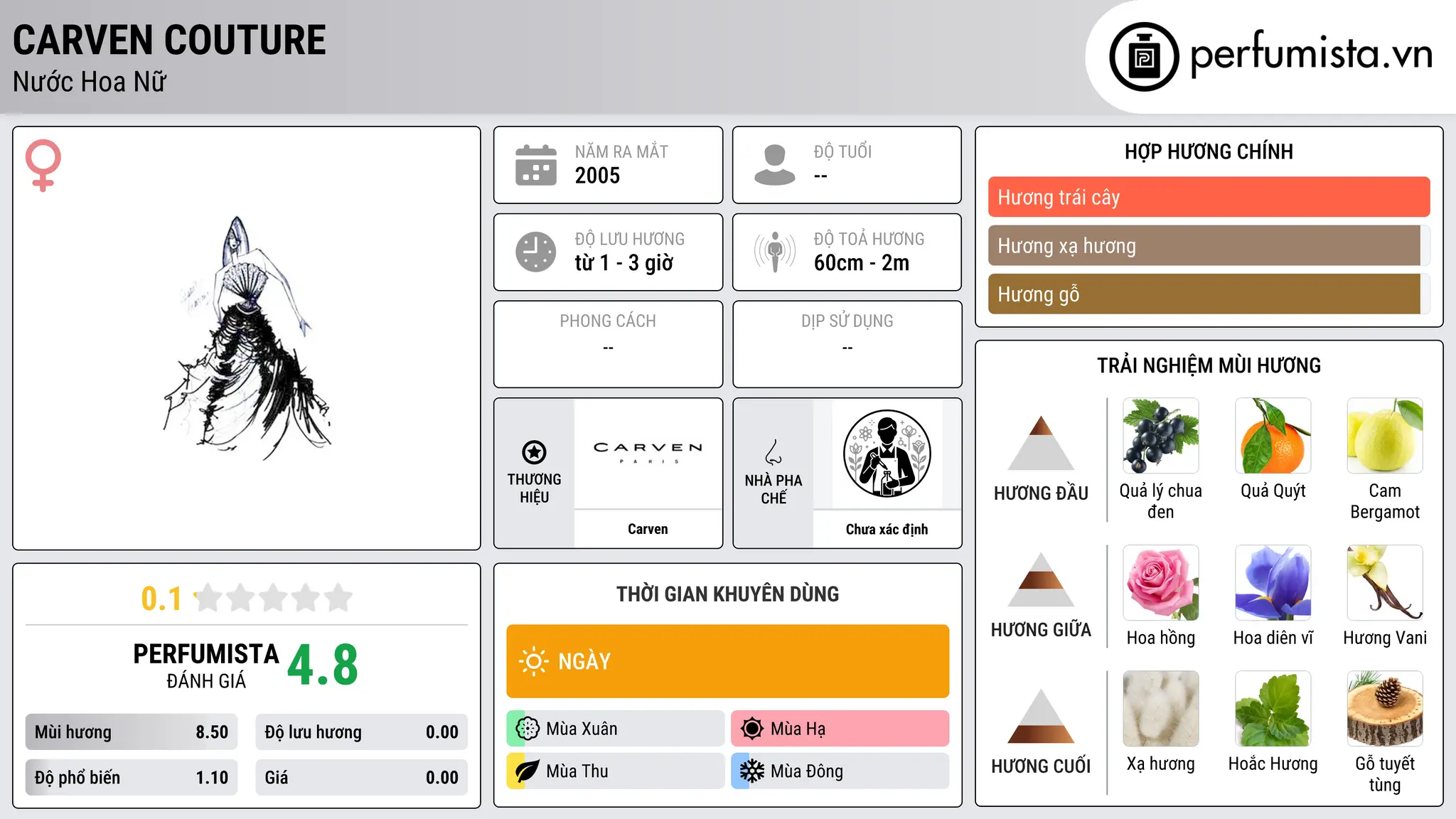Click the snowflake icon for Mùa Đông
The height and width of the screenshot is (819, 1456).
click(752, 771)
